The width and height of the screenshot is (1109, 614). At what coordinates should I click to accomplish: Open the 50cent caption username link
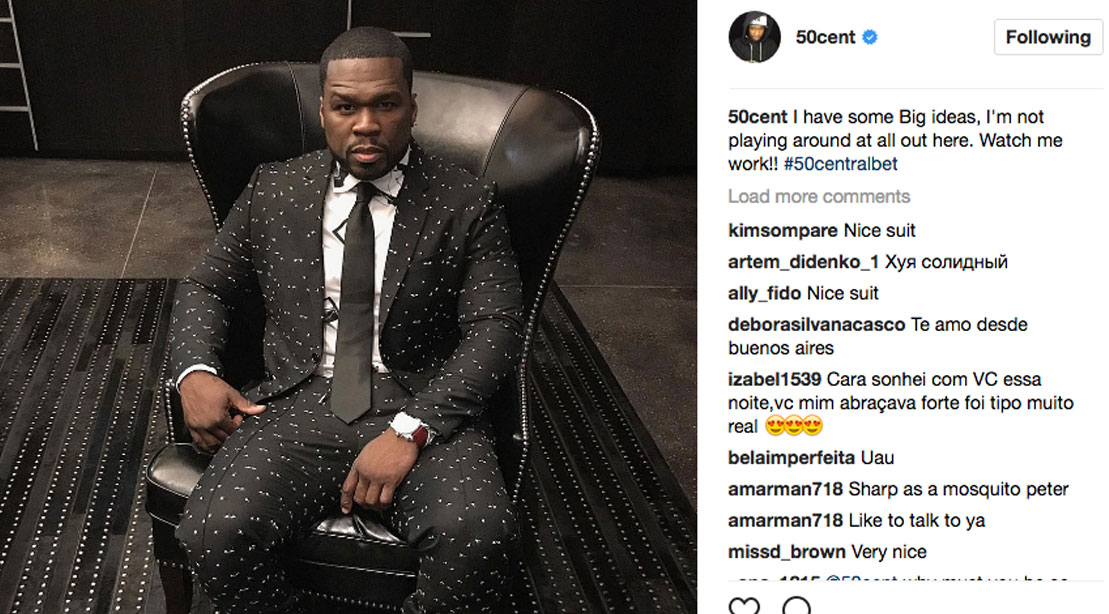click(x=757, y=117)
